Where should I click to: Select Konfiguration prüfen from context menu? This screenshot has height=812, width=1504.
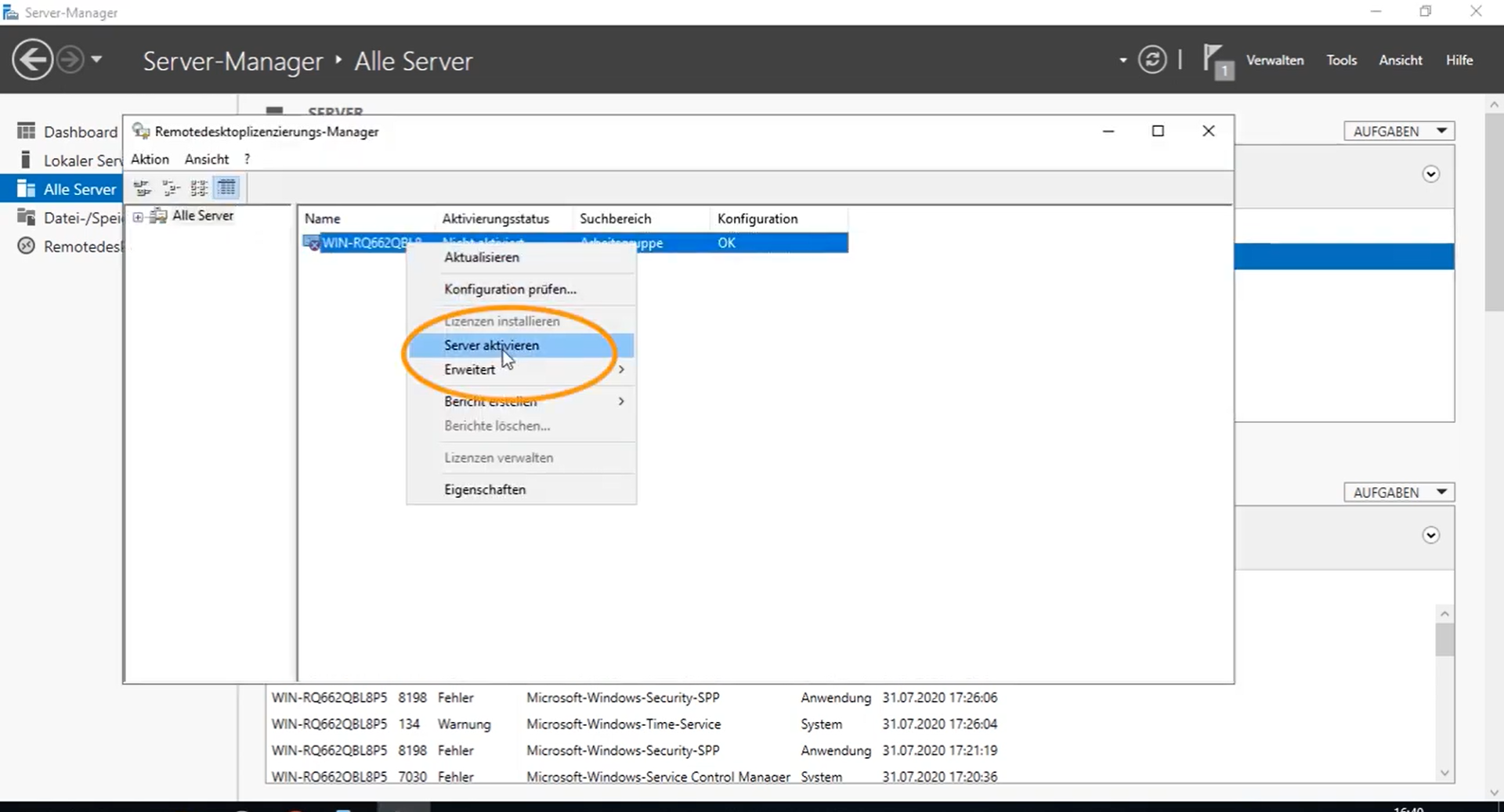pyautogui.click(x=510, y=290)
